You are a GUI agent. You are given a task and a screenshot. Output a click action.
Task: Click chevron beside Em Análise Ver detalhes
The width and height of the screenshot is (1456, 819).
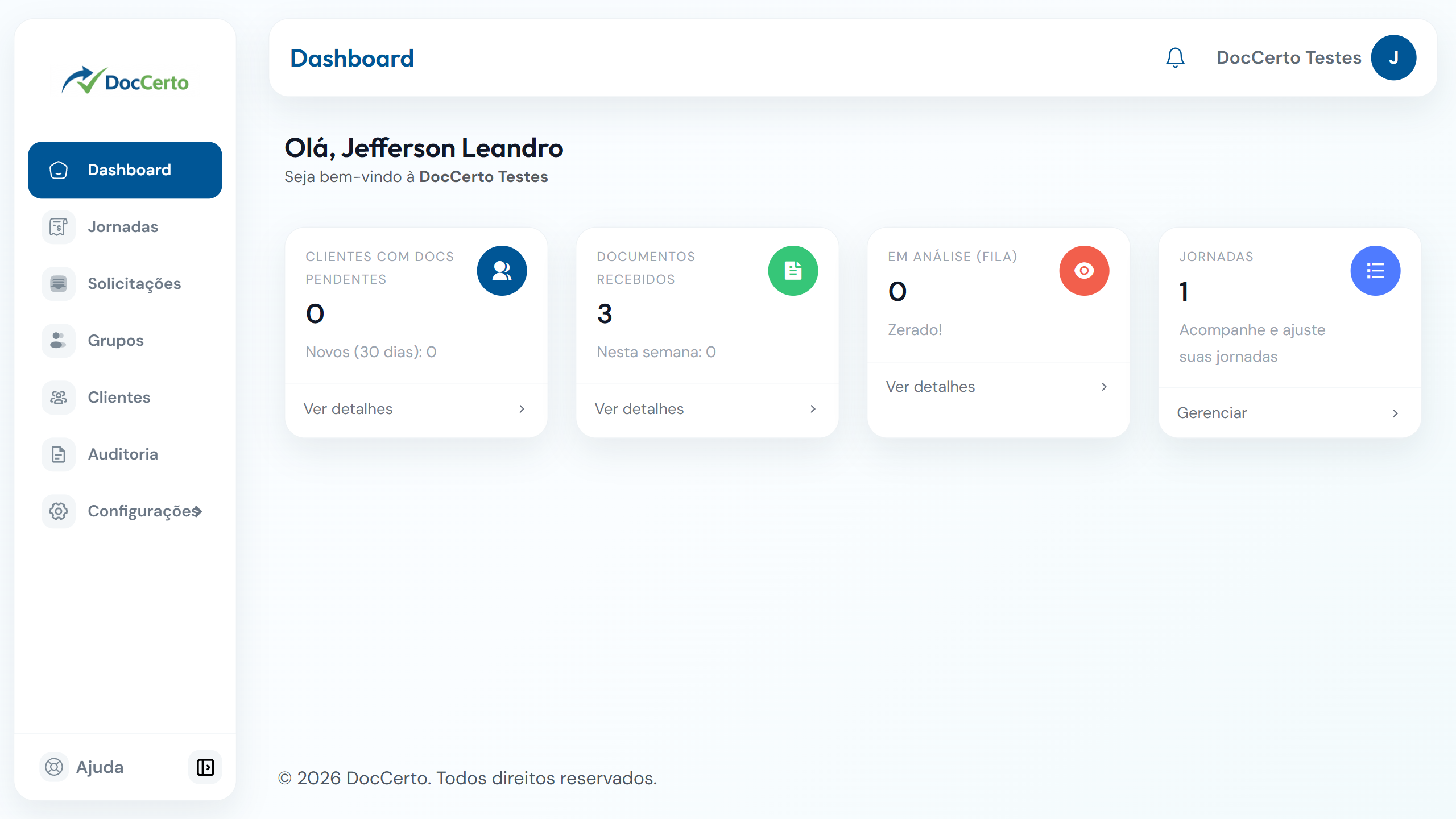(x=1104, y=387)
